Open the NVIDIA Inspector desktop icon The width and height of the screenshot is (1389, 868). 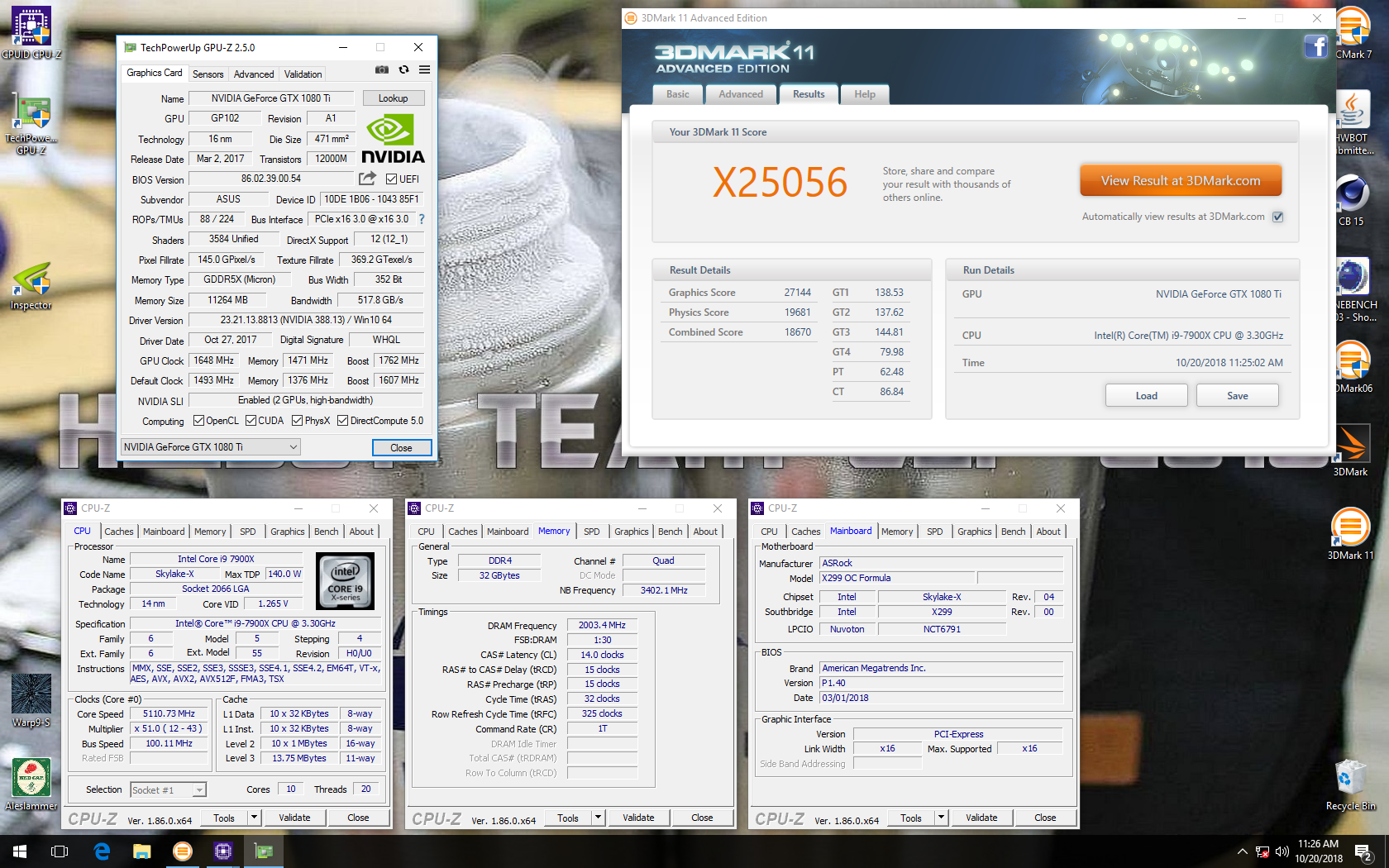coord(31,286)
